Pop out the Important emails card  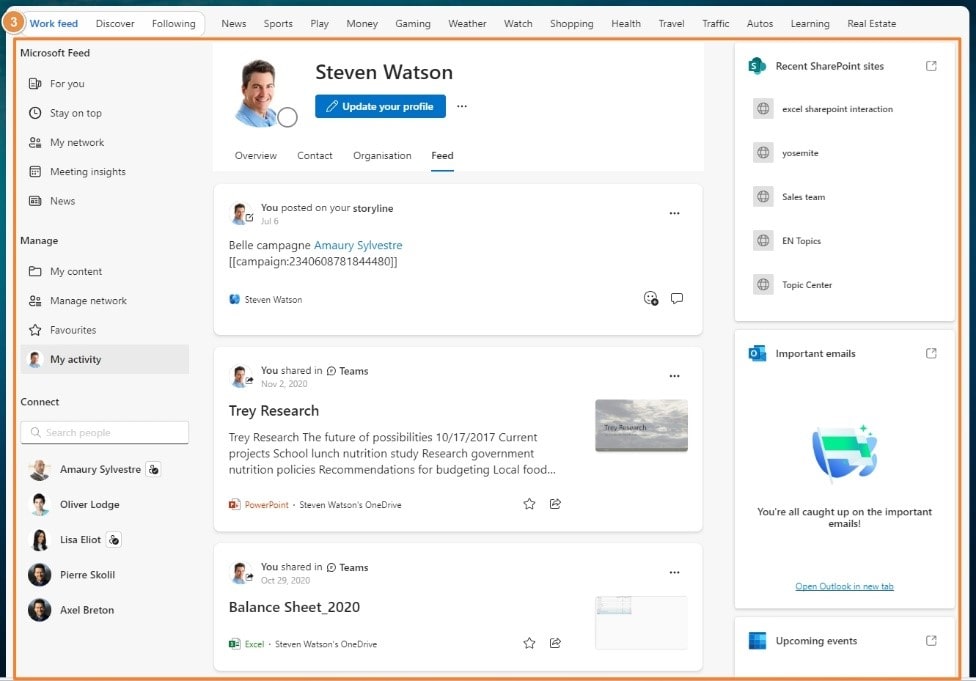click(x=931, y=354)
